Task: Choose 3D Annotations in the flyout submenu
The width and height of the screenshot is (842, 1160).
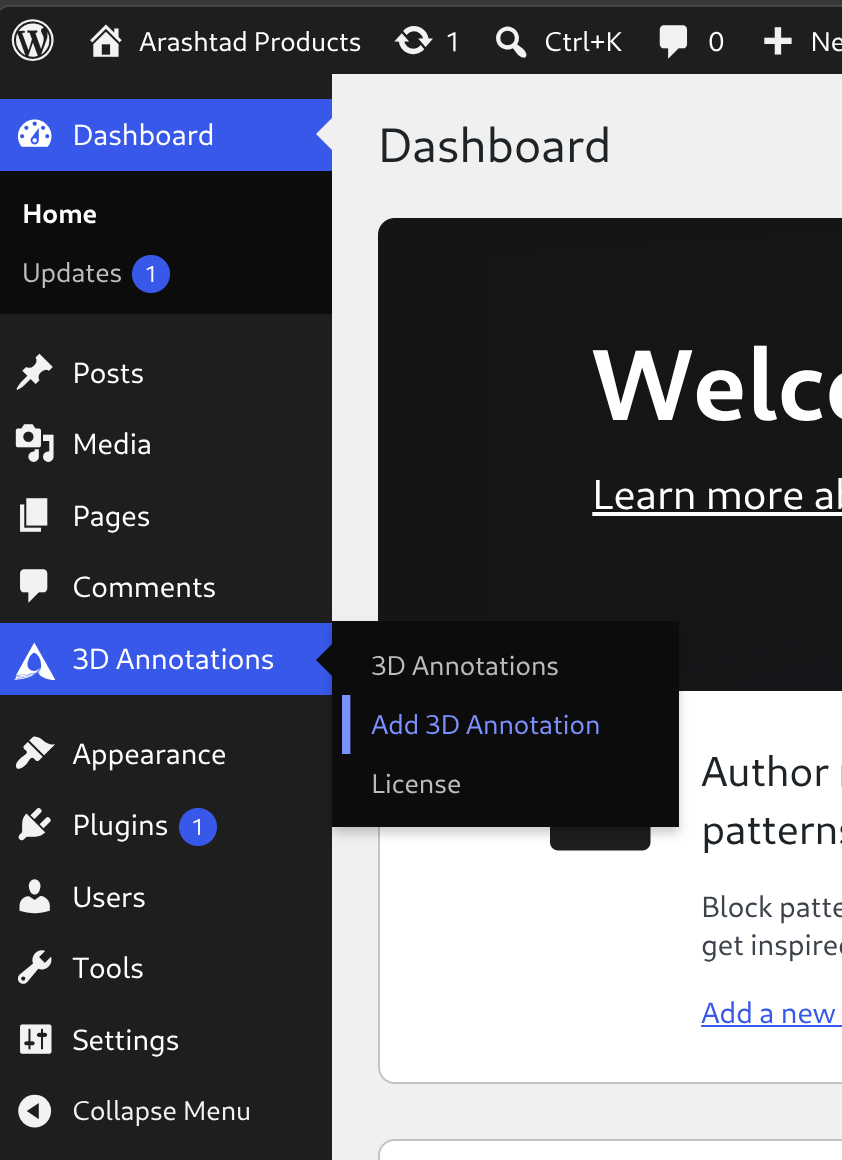Action: click(x=465, y=666)
